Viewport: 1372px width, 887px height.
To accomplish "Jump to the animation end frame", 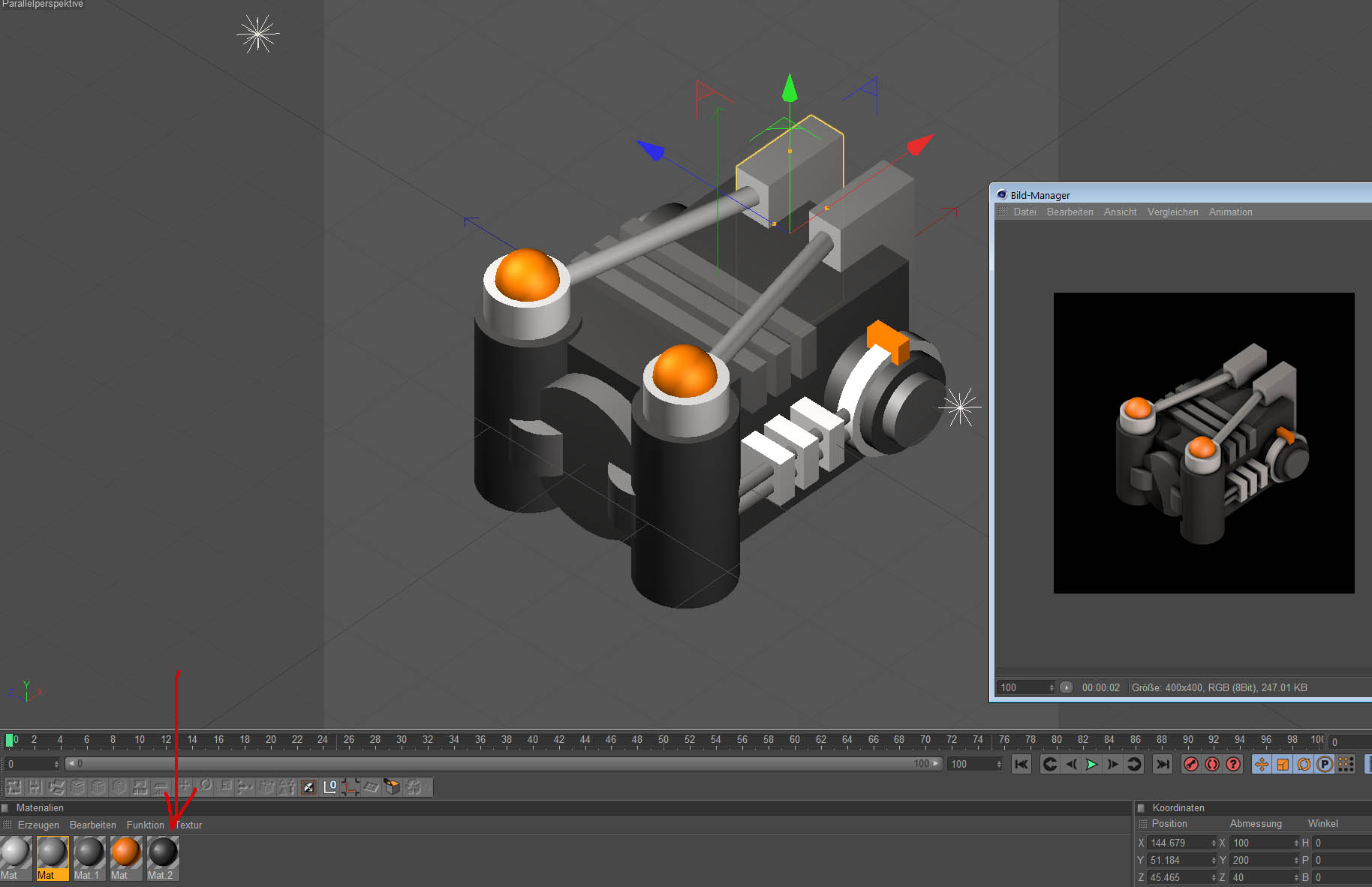I will (1163, 764).
